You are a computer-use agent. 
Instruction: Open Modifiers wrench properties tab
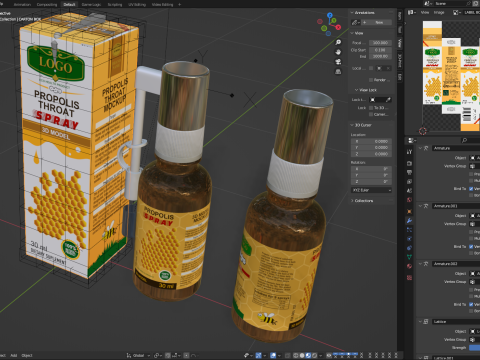tap(409, 221)
